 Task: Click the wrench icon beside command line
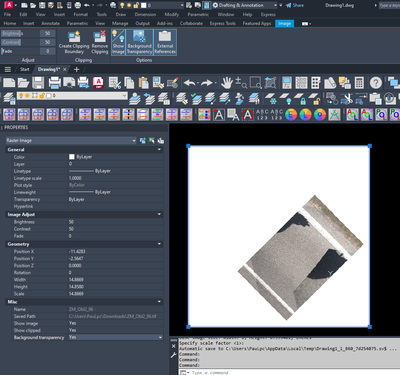tap(173, 355)
